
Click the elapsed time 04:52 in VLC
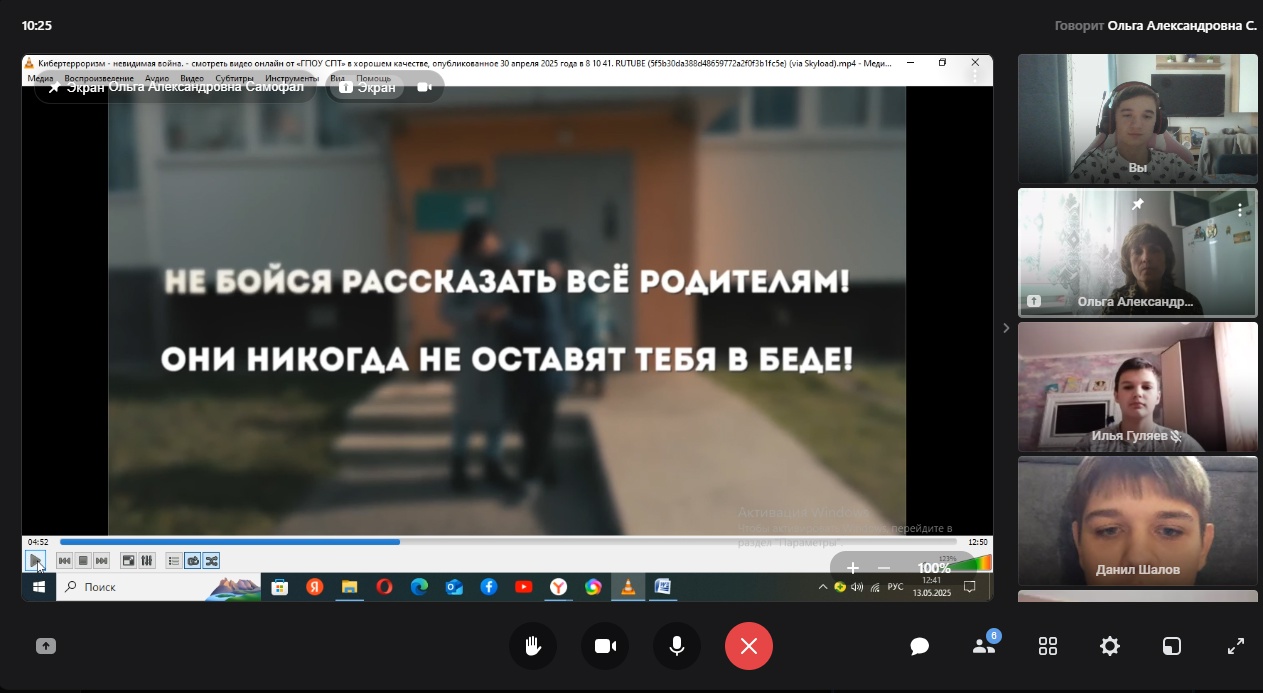38,542
